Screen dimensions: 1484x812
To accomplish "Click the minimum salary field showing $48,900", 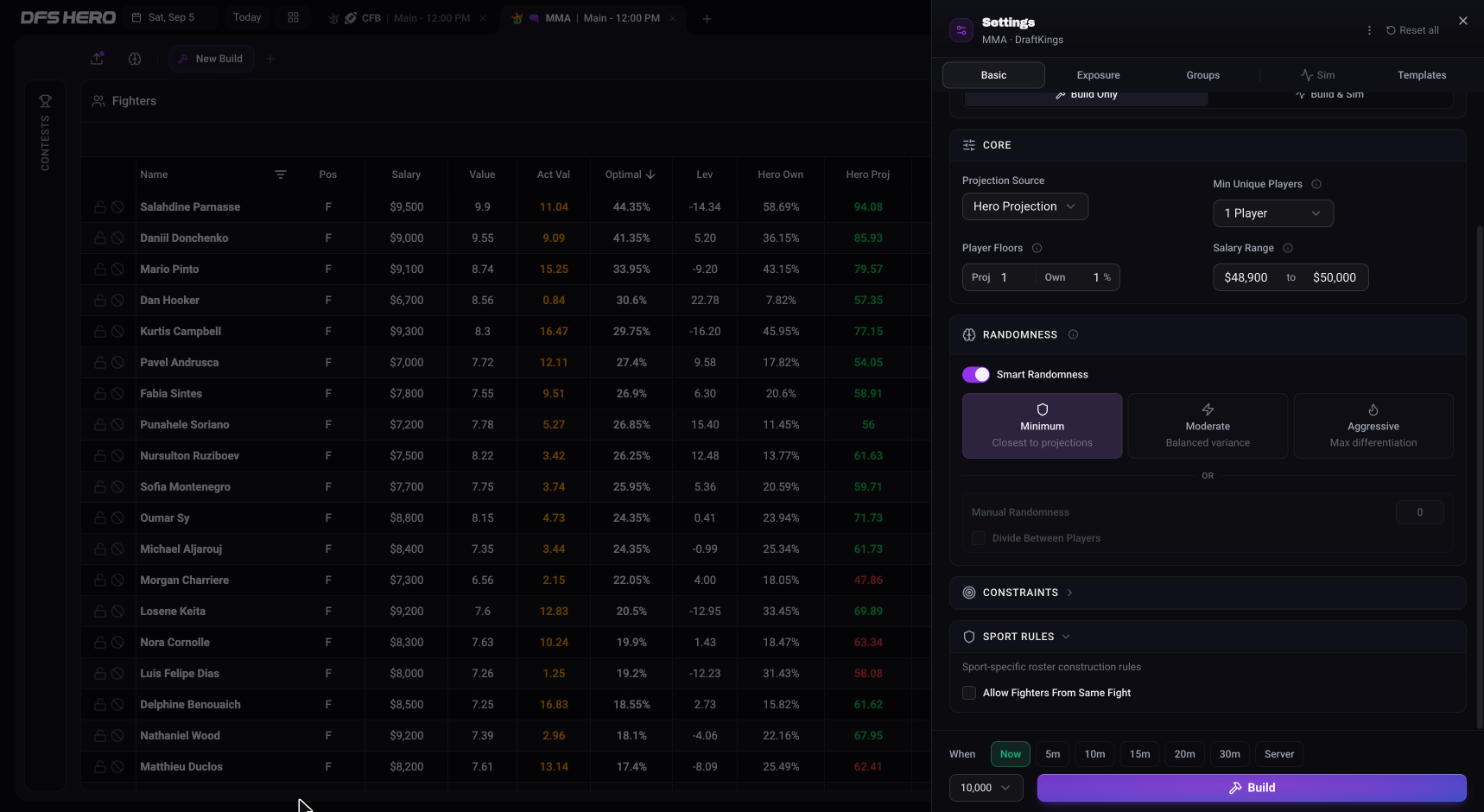I will (x=1246, y=277).
